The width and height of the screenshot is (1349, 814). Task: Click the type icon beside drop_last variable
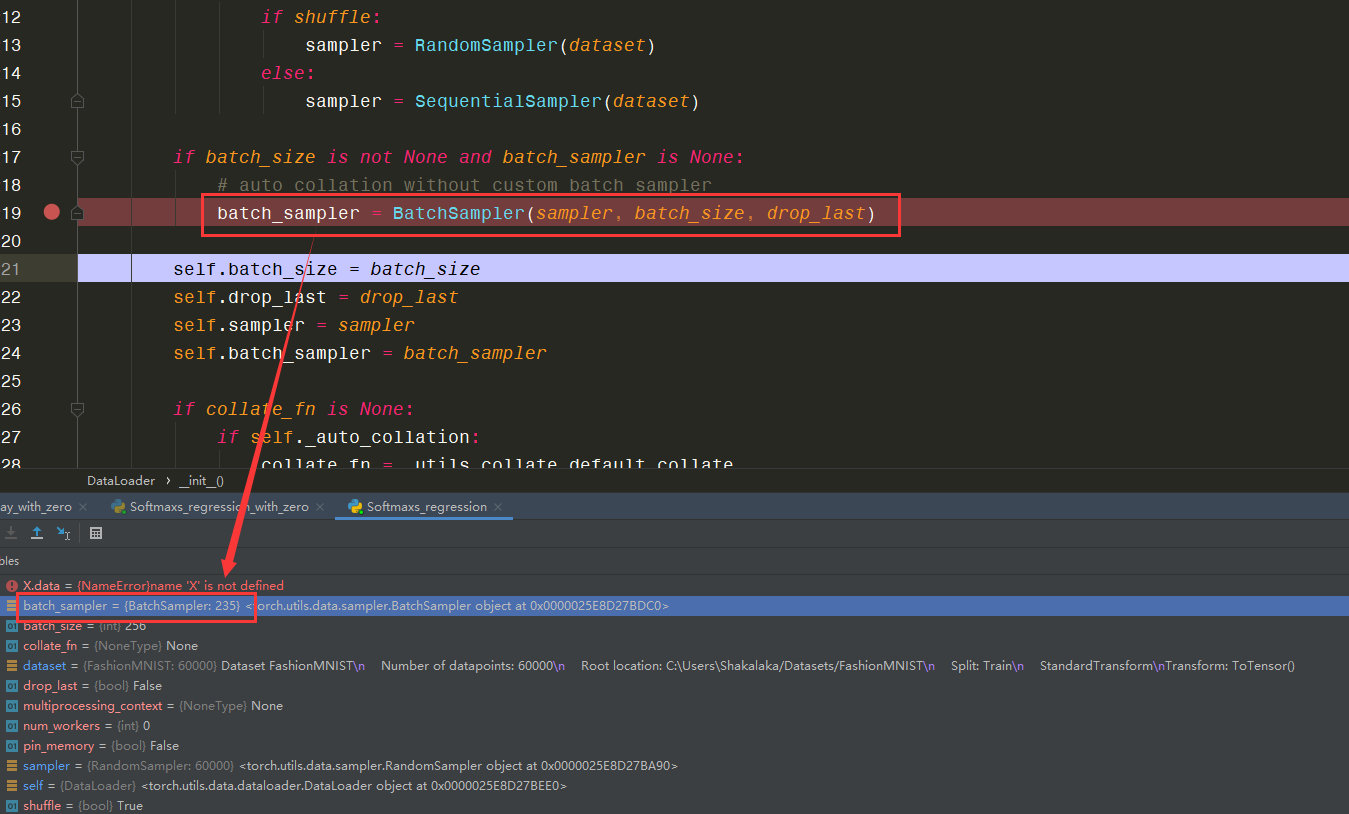(x=12, y=686)
